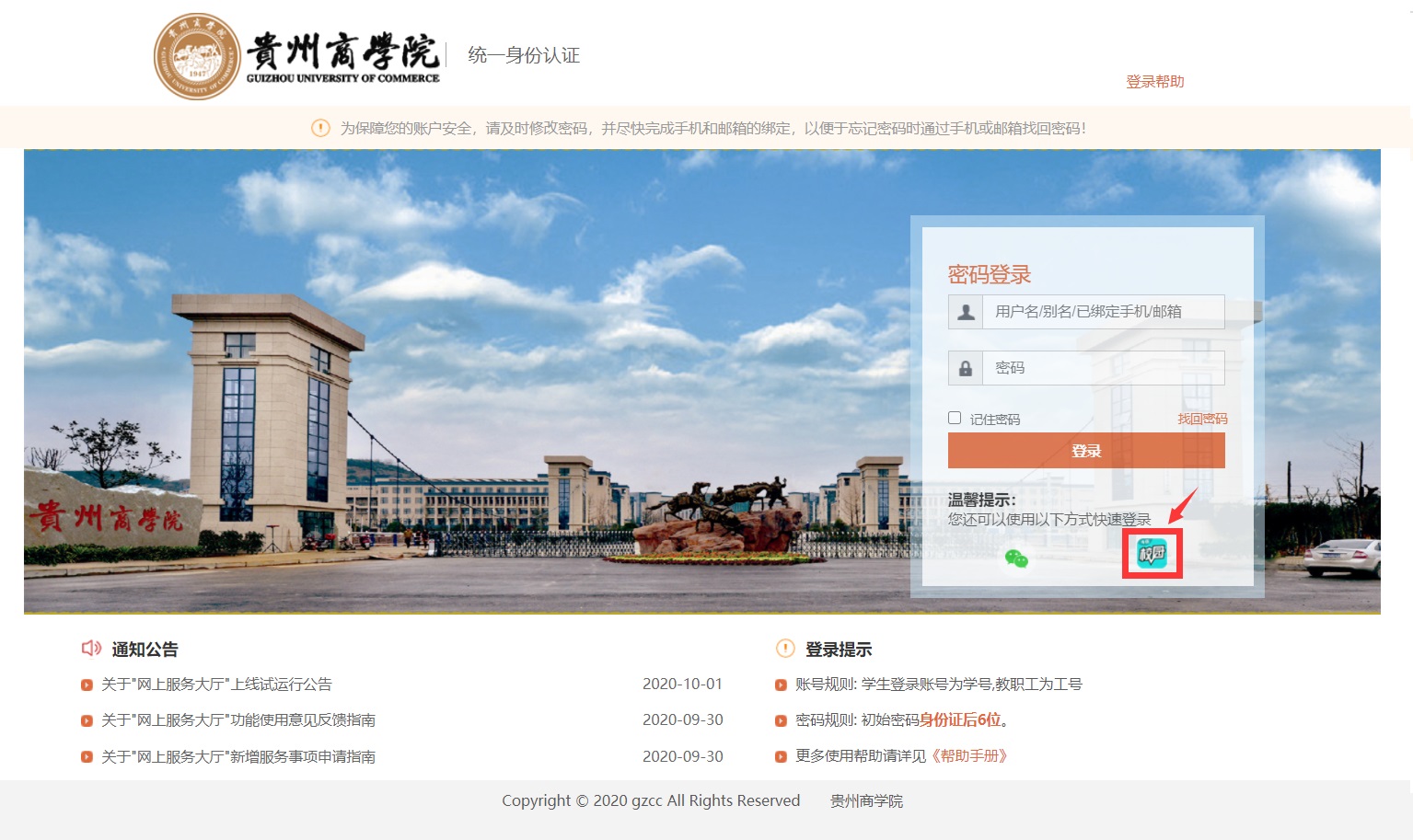Image resolution: width=1413 pixels, height=840 pixels.
Task: Click the exclamation icon beside 登录提示
Action: 785,649
